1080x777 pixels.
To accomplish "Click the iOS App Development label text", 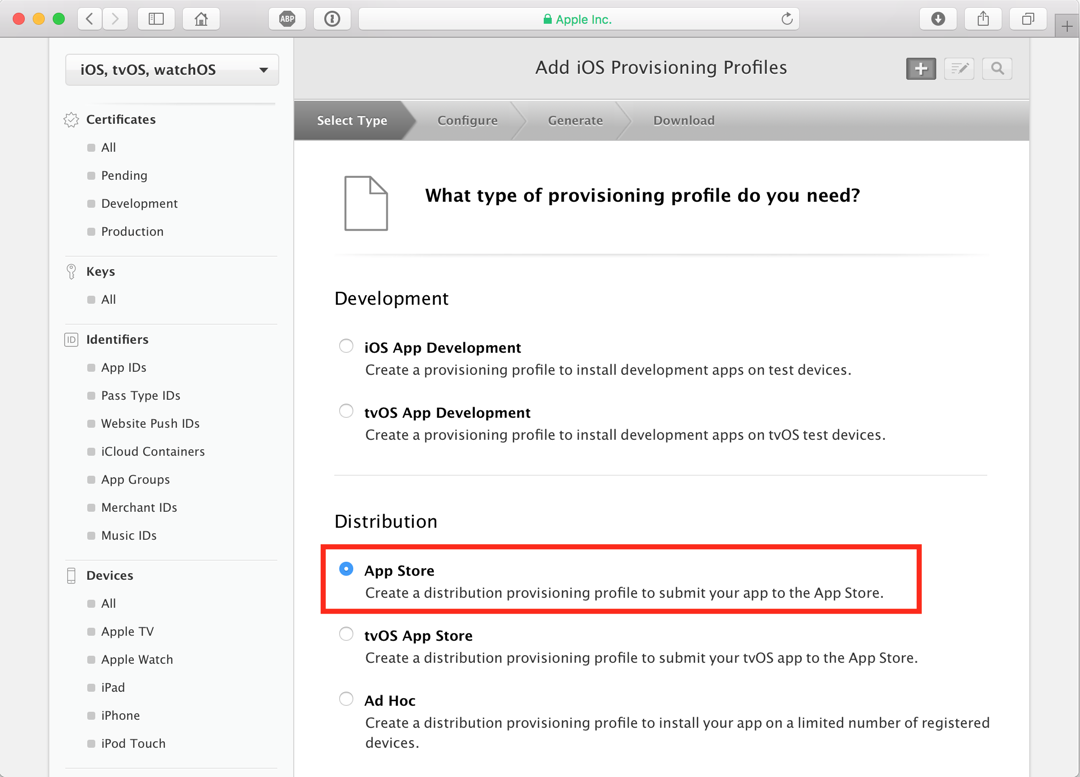I will (442, 348).
